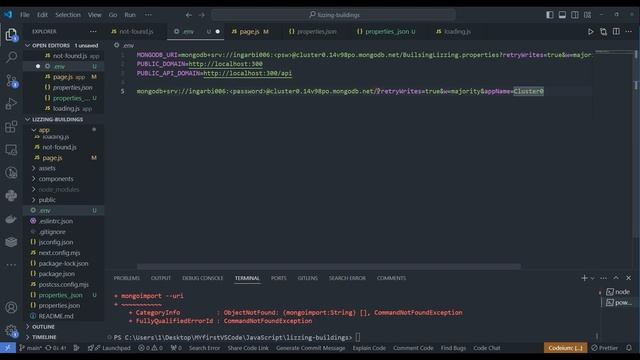Toggle bottom panel layout icon
640x360 pixels.
[x=562, y=15]
